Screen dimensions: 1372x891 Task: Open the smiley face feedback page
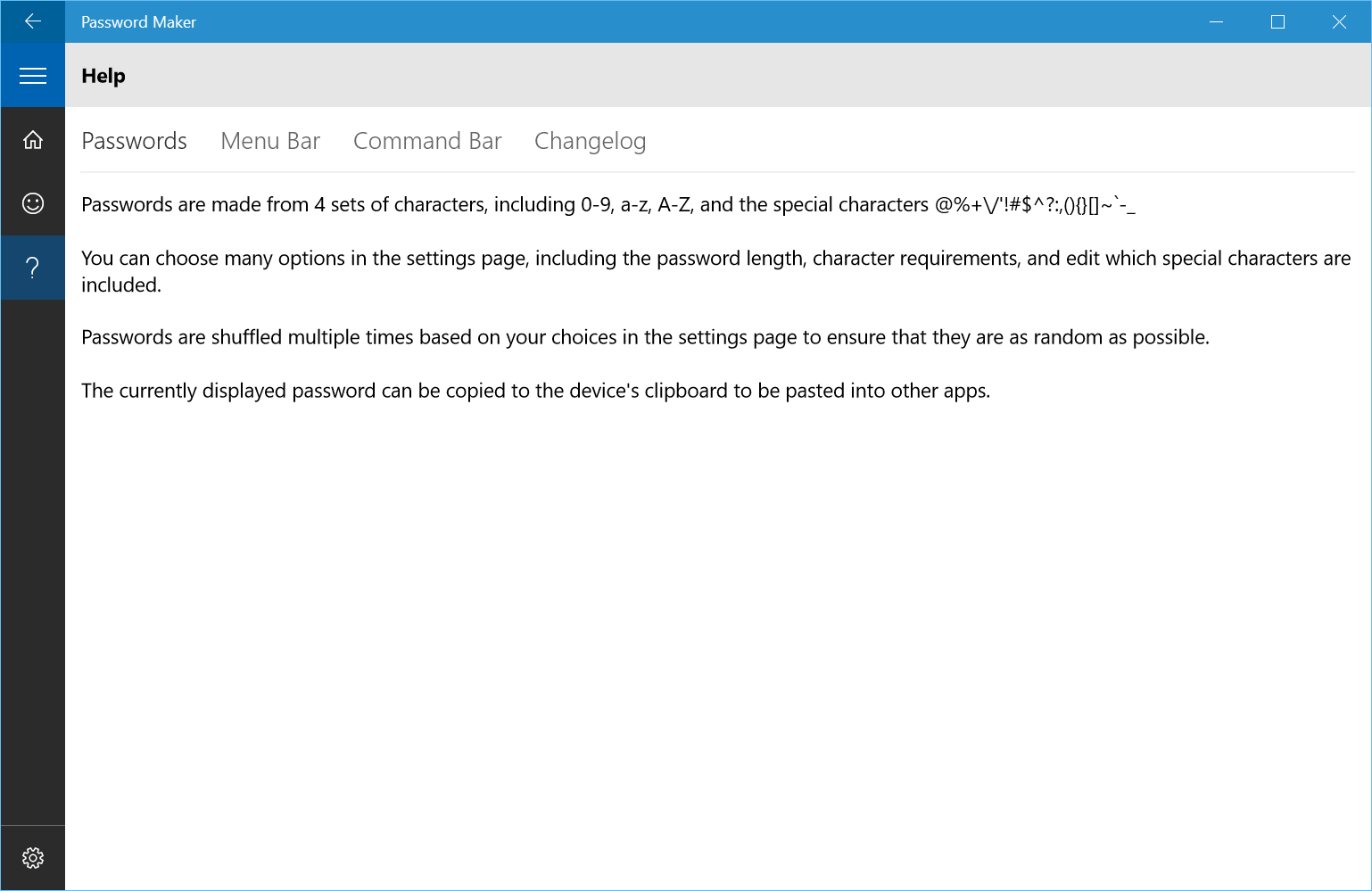click(x=33, y=203)
